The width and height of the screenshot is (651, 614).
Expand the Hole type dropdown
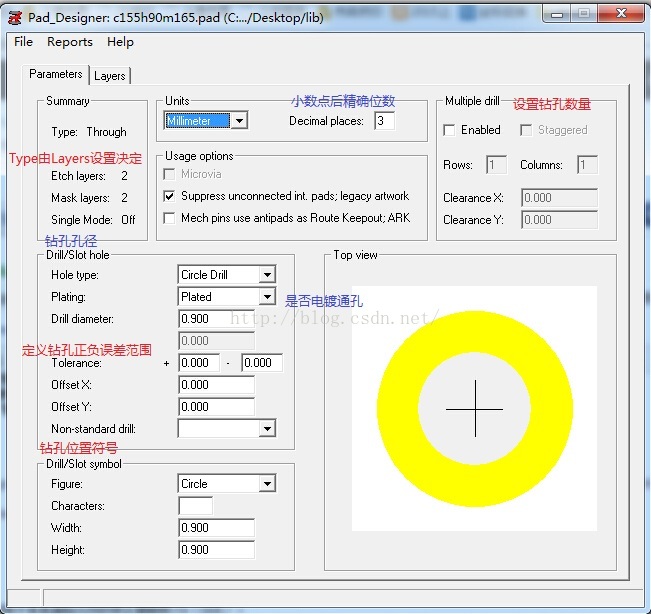[x=266, y=275]
